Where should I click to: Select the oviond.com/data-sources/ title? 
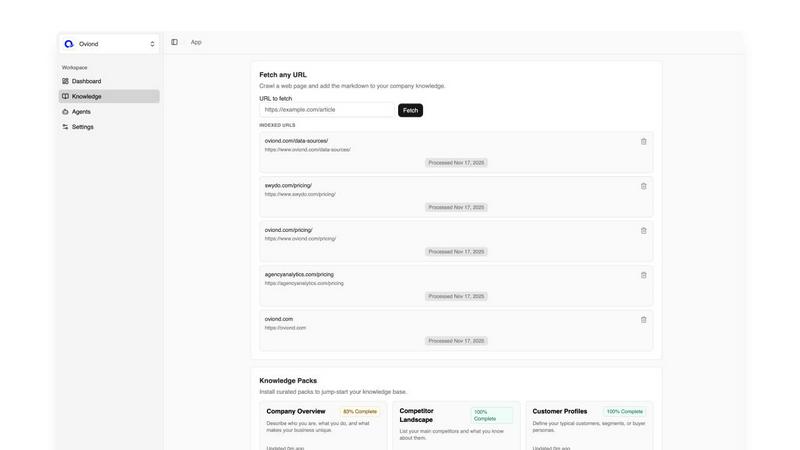pos(296,141)
